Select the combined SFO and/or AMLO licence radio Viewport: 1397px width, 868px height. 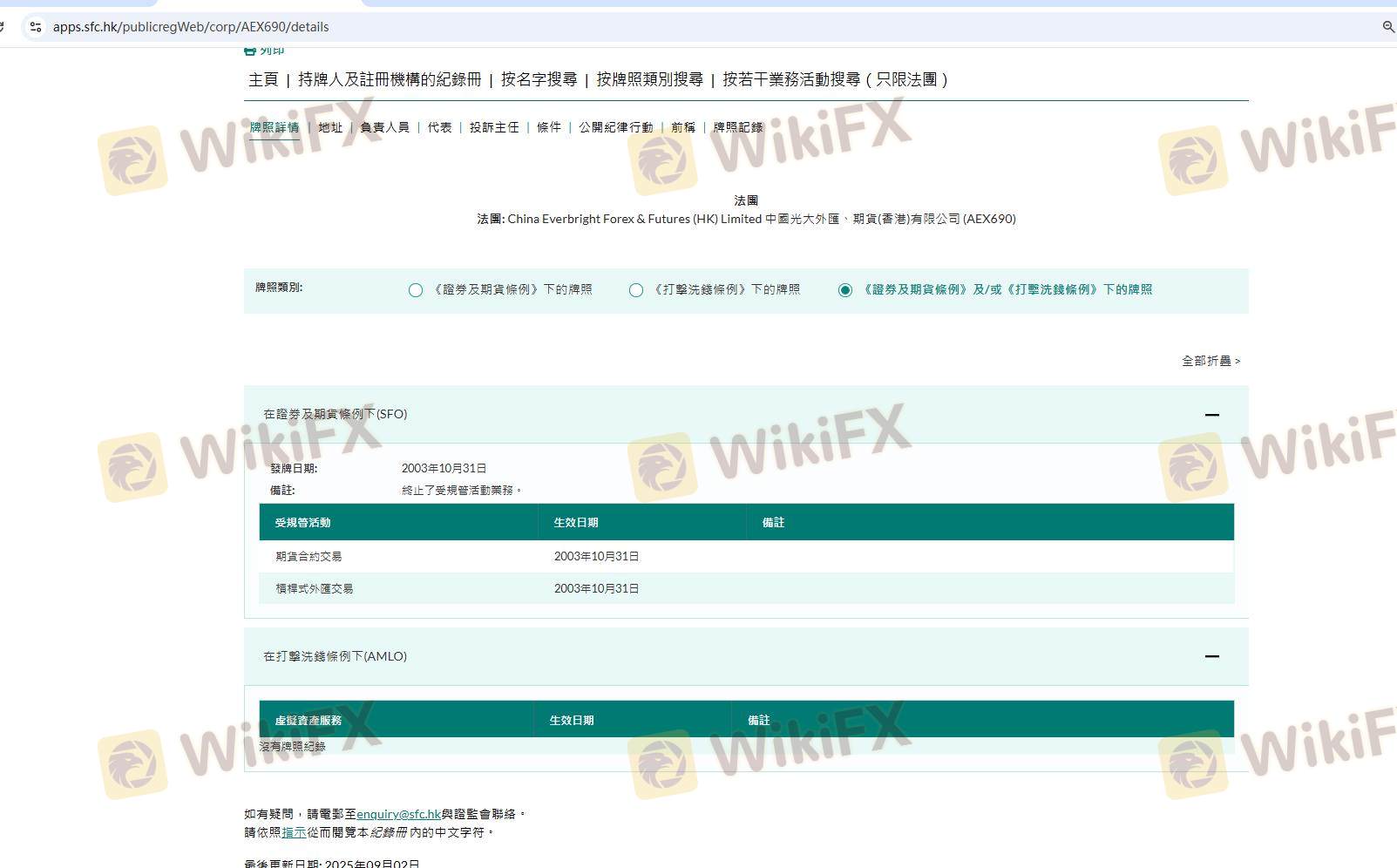(x=844, y=290)
